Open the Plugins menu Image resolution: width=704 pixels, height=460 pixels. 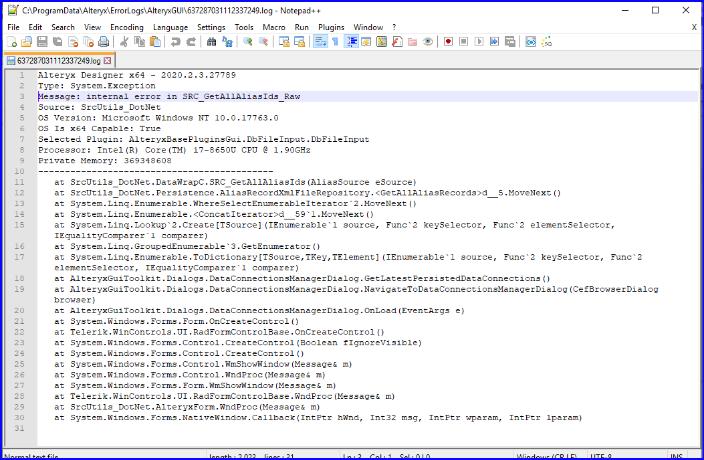(331, 27)
